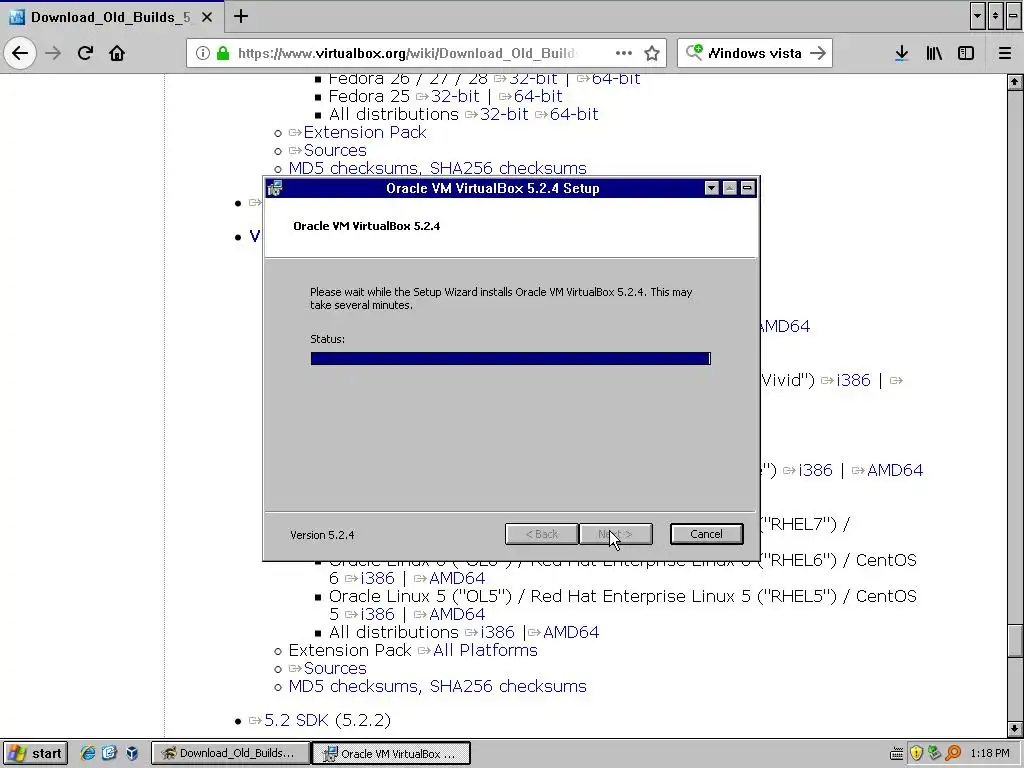Open AMD64 link on CentOS 5 row
Screen dimensions: 1024x768
pos(457,614)
